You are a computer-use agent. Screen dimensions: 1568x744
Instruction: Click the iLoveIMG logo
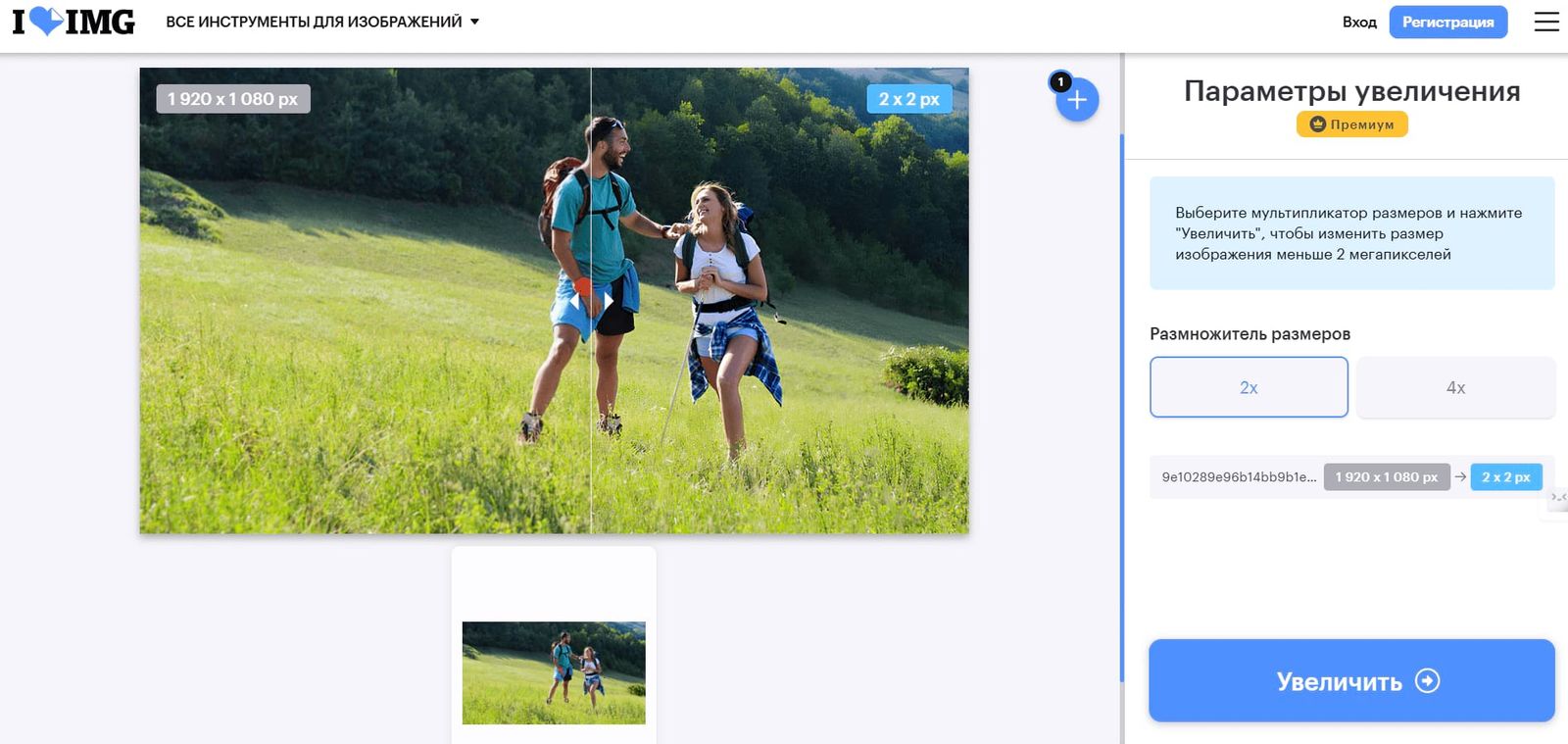coord(73,22)
